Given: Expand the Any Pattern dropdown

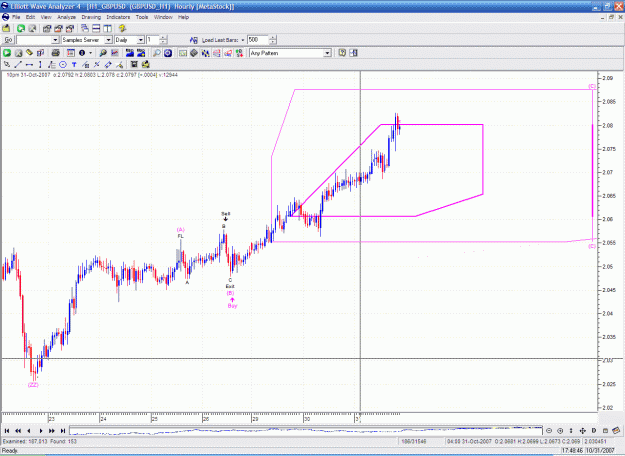Looking at the screenshot, I should point(327,53).
